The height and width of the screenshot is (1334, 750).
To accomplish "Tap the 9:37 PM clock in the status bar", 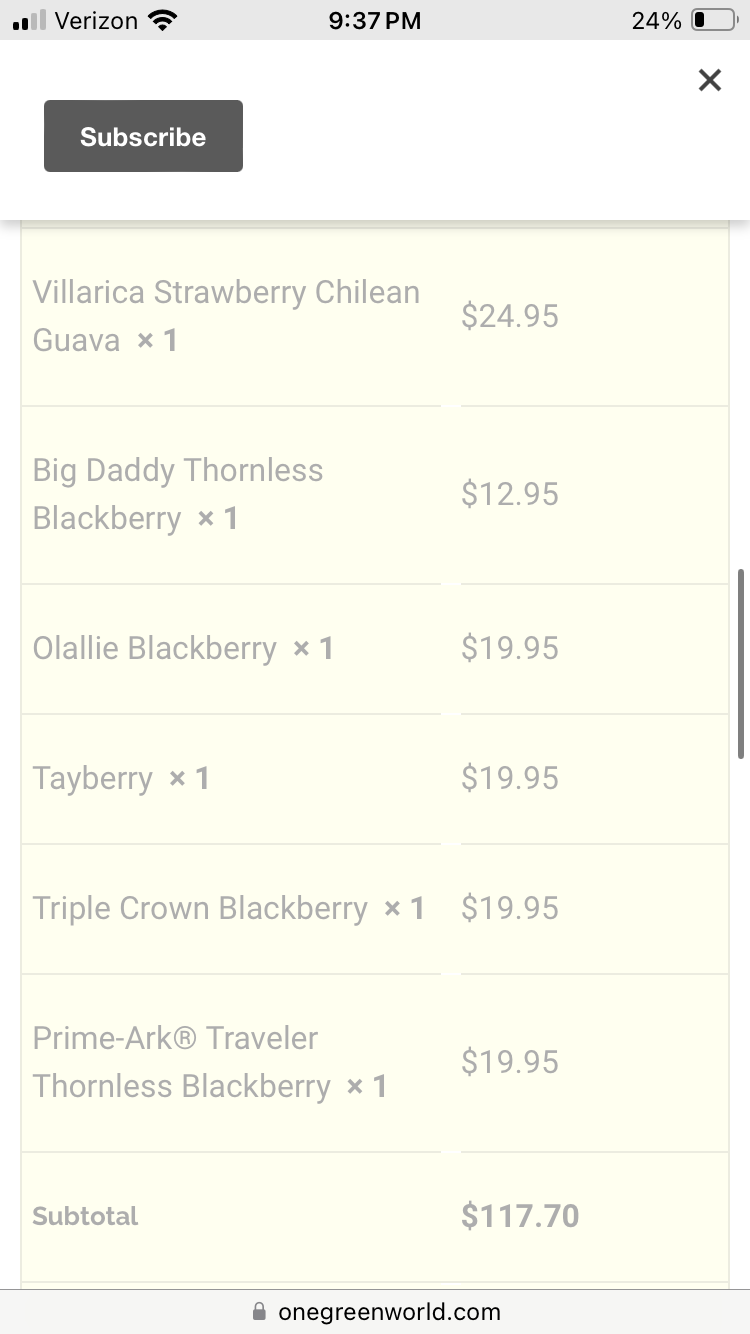I will [x=375, y=20].
